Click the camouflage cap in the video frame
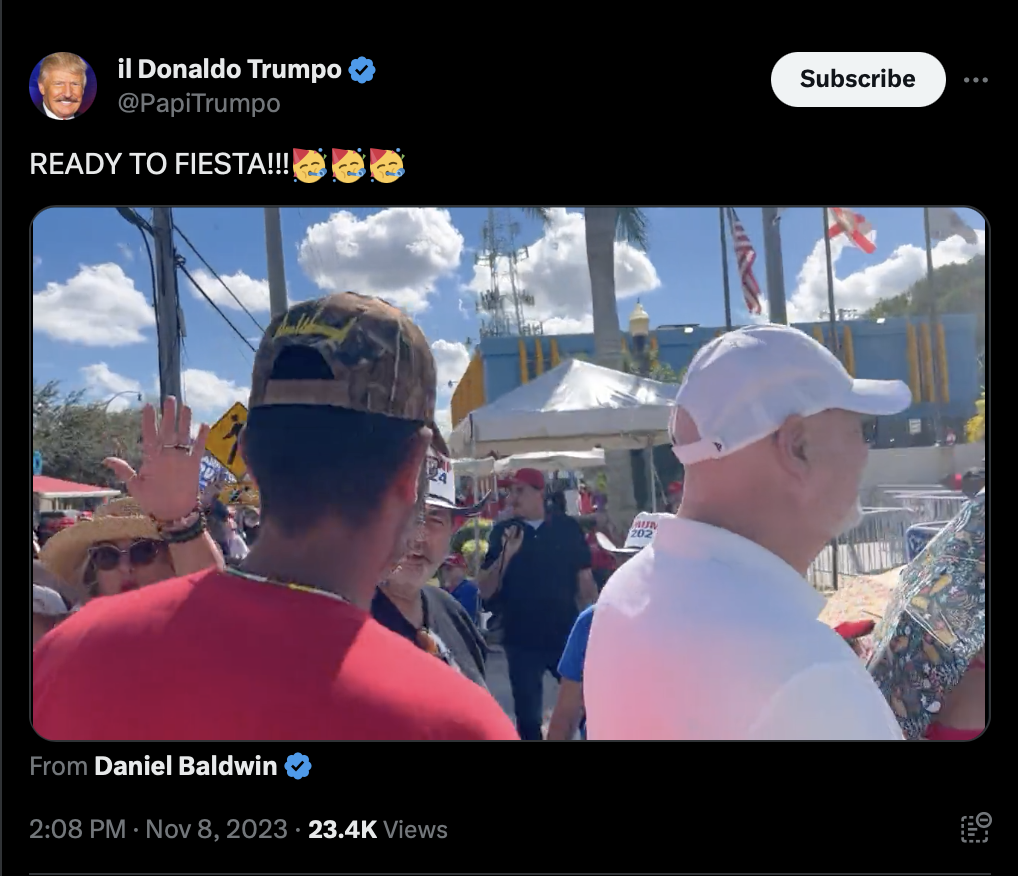This screenshot has width=1018, height=876. coord(343,357)
